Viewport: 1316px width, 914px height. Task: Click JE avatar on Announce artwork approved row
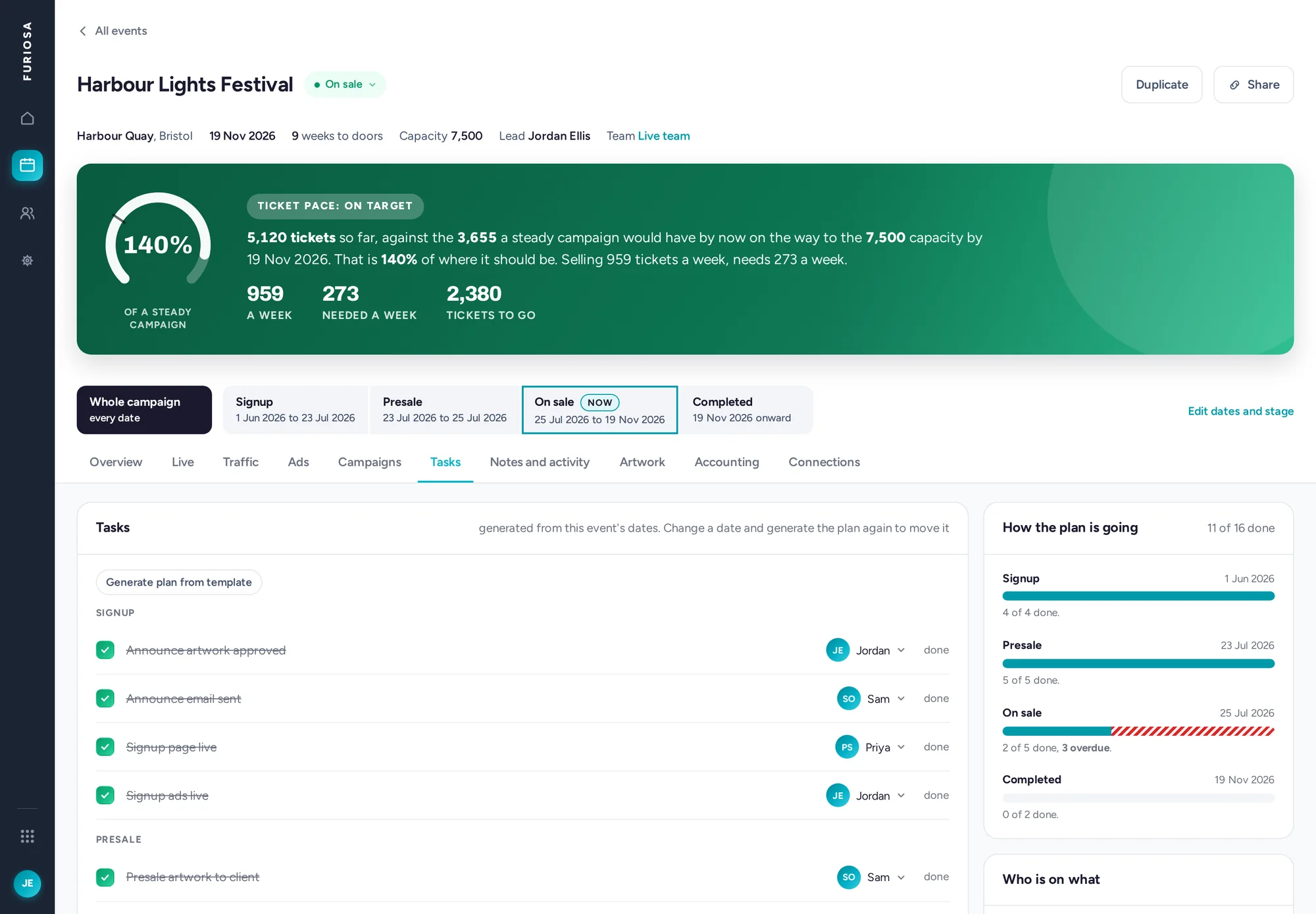click(838, 650)
